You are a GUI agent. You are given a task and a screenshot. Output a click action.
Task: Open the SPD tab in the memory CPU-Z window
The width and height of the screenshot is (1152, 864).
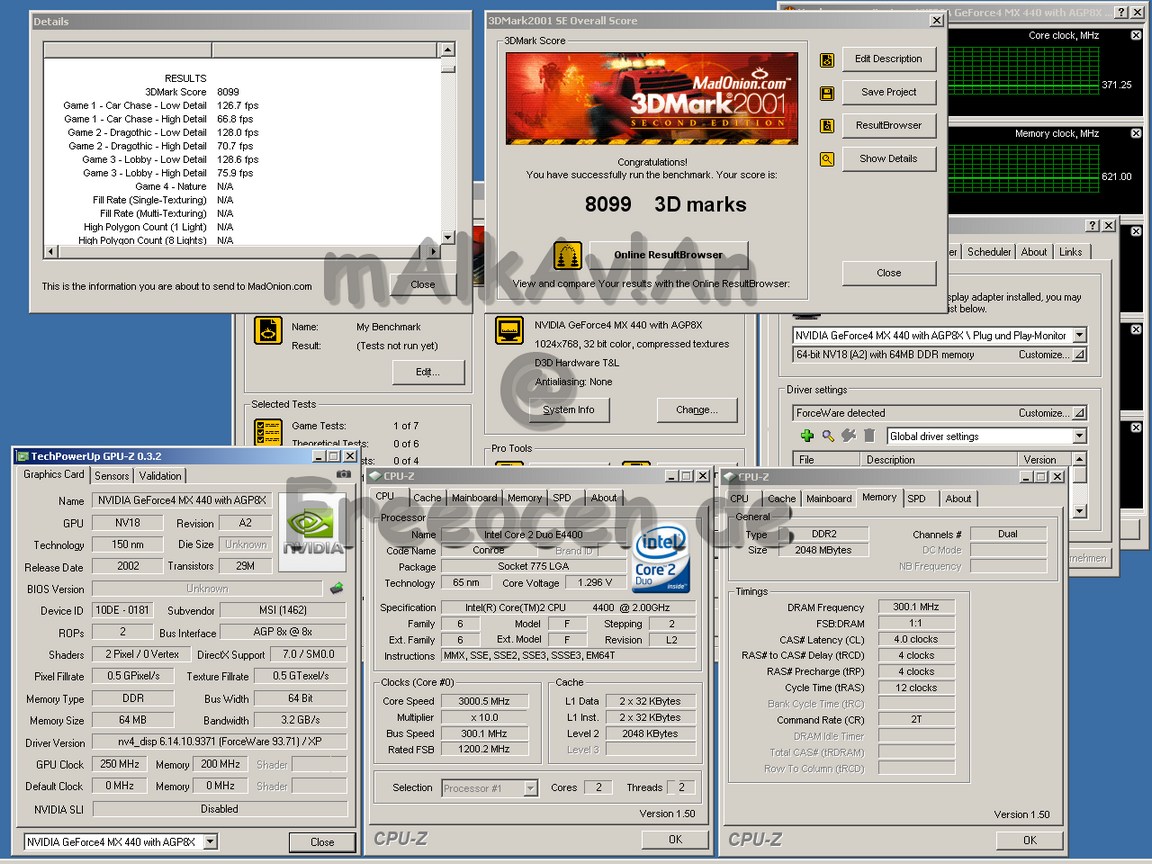click(x=916, y=498)
